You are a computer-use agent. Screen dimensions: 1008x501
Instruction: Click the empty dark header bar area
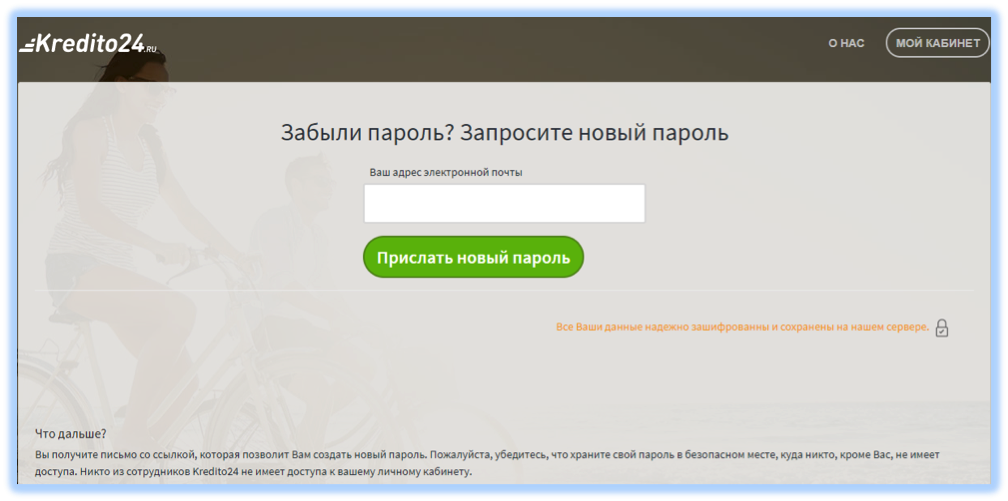point(500,44)
